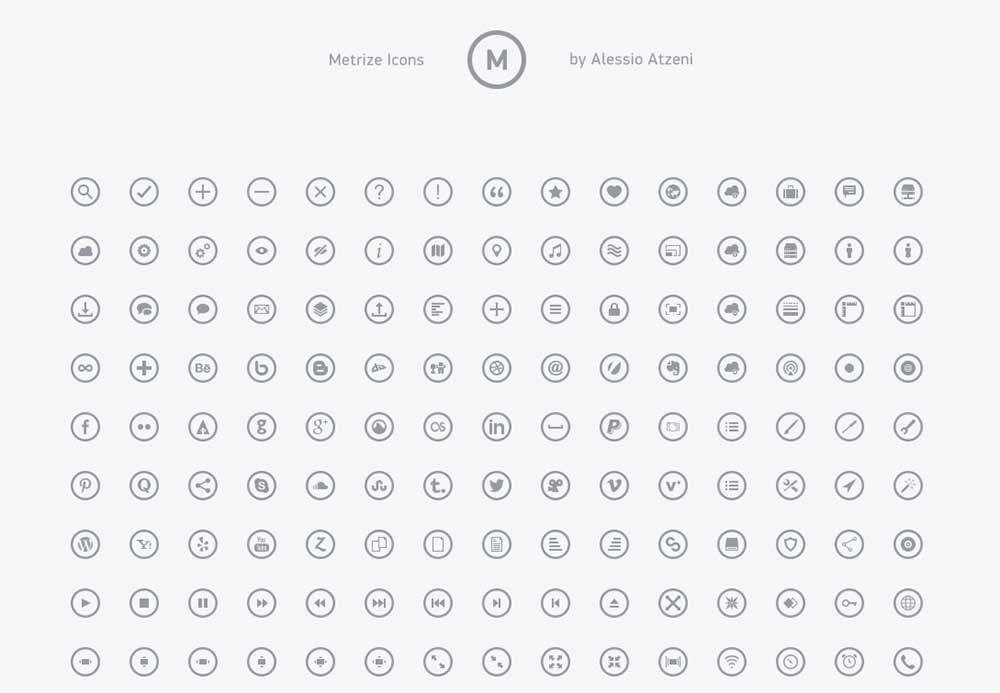Click the WordPress W icon
Viewport: 1000px width, 693px height.
click(x=85, y=544)
